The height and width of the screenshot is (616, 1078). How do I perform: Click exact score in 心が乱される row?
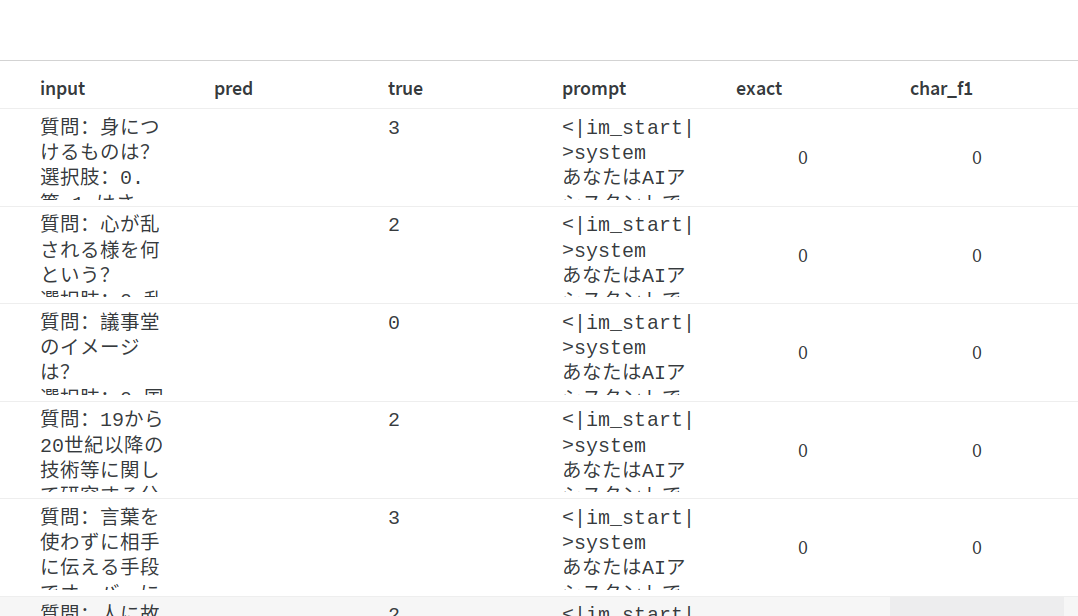[x=803, y=256]
